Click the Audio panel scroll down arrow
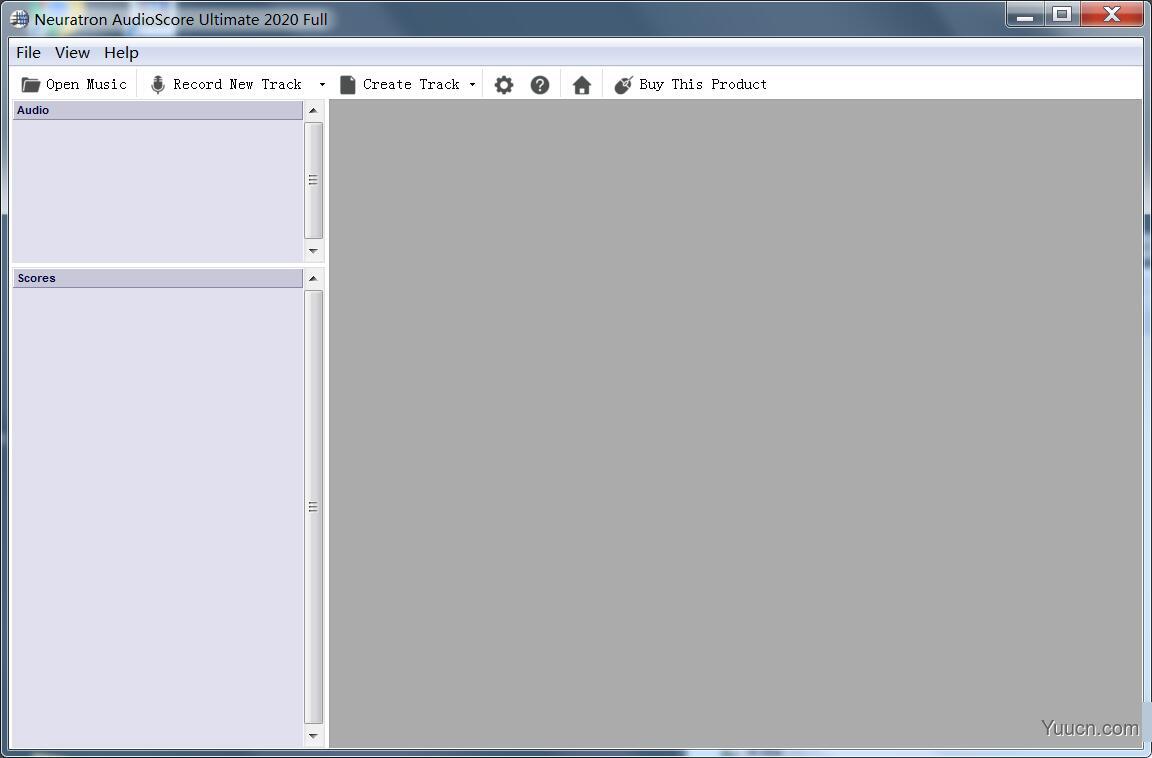The height and width of the screenshot is (758, 1152). [x=313, y=251]
